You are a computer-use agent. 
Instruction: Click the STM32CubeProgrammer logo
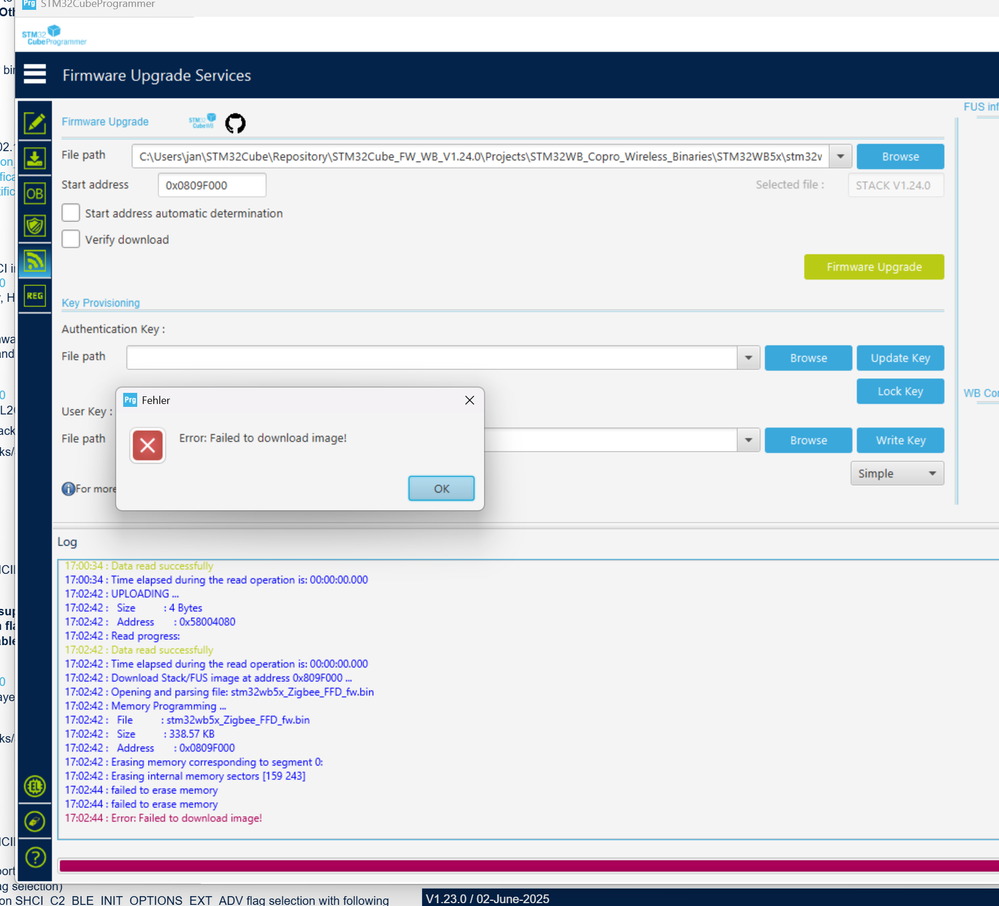click(54, 35)
